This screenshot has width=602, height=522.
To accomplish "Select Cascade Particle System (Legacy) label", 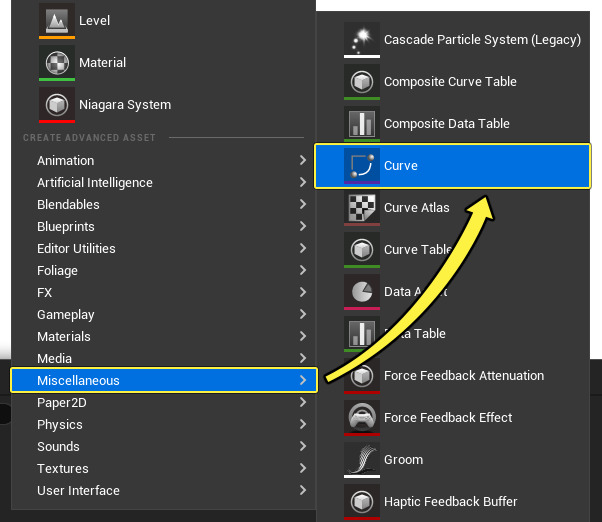I will (x=483, y=40).
